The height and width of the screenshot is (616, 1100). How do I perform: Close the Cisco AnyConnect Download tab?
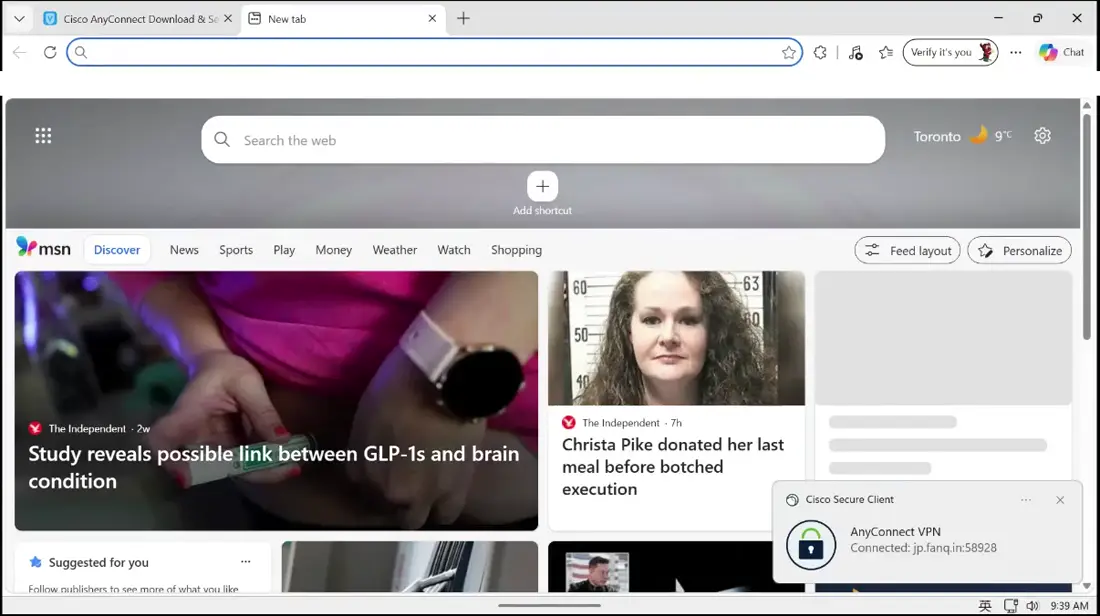[227, 19]
